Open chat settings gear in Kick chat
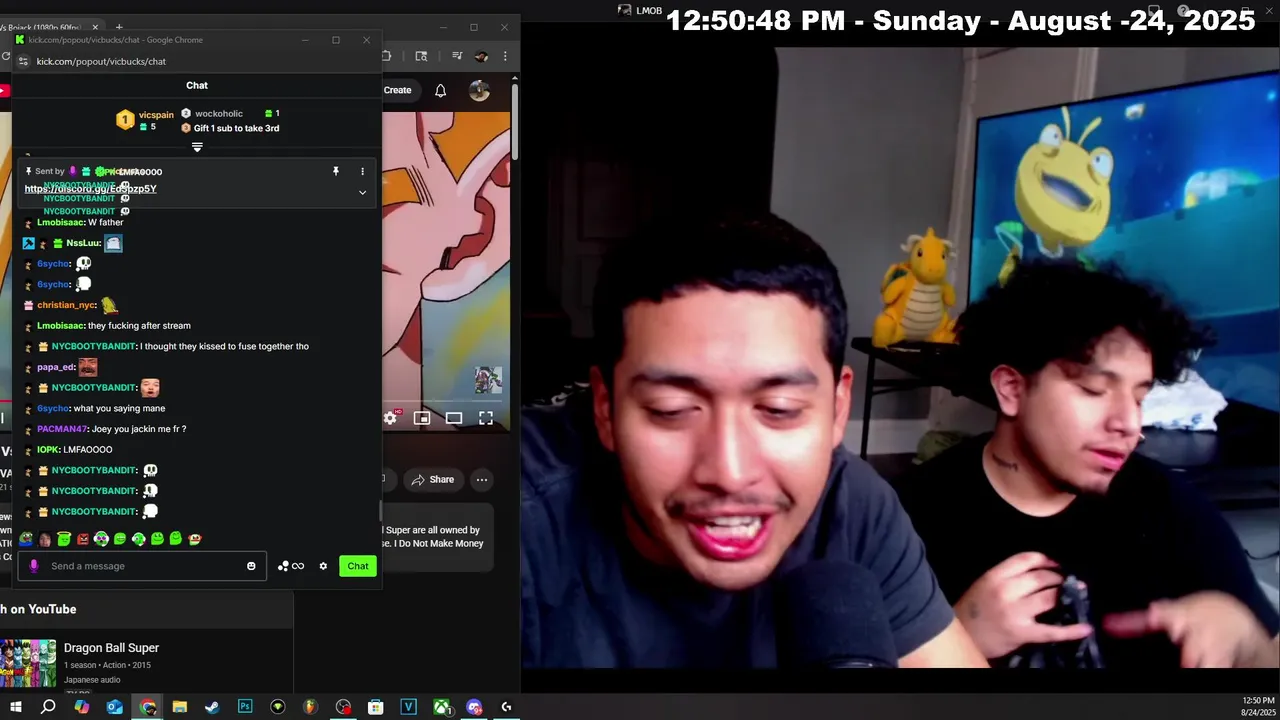 click(323, 566)
